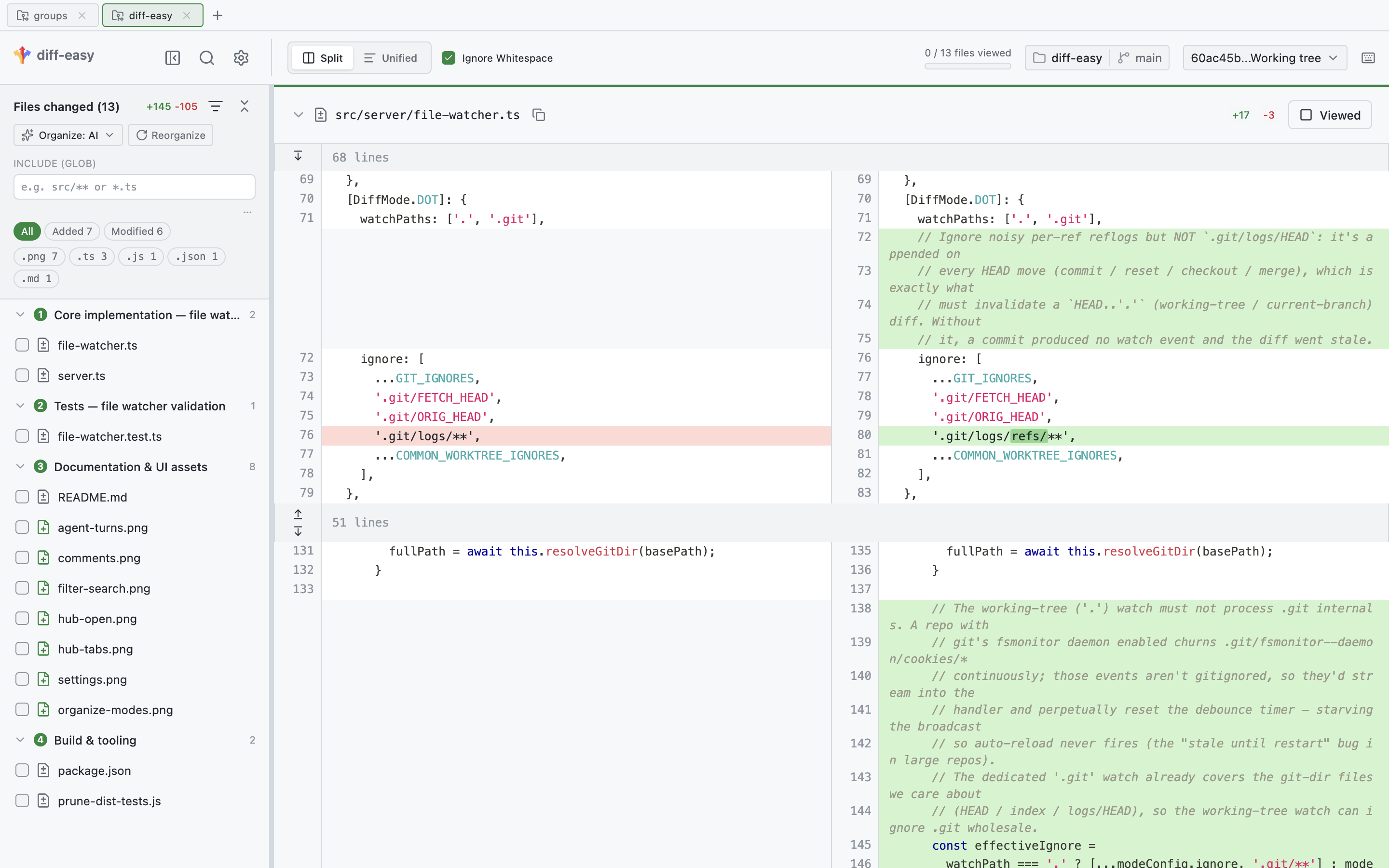The image size is (1389, 868).
Task: Open the new tab plus button
Action: [218, 15]
